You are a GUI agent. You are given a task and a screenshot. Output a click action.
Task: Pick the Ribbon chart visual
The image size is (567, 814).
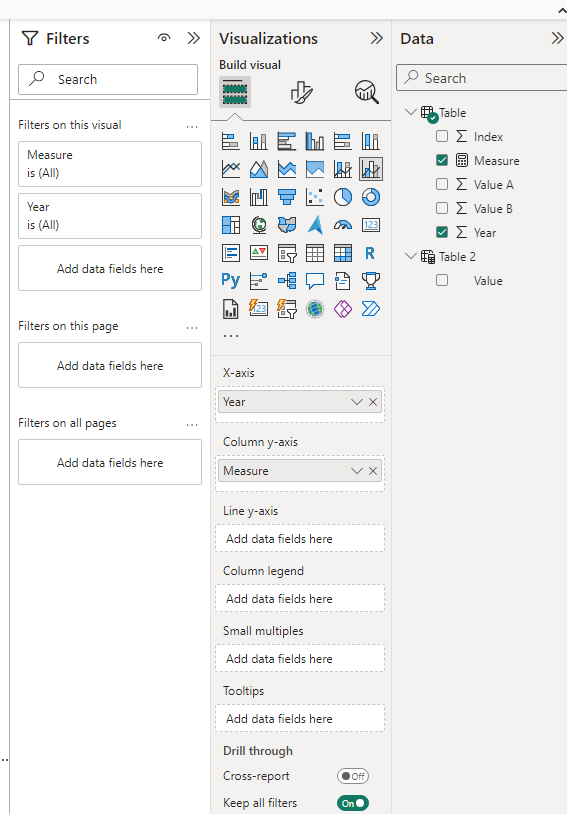point(231,197)
